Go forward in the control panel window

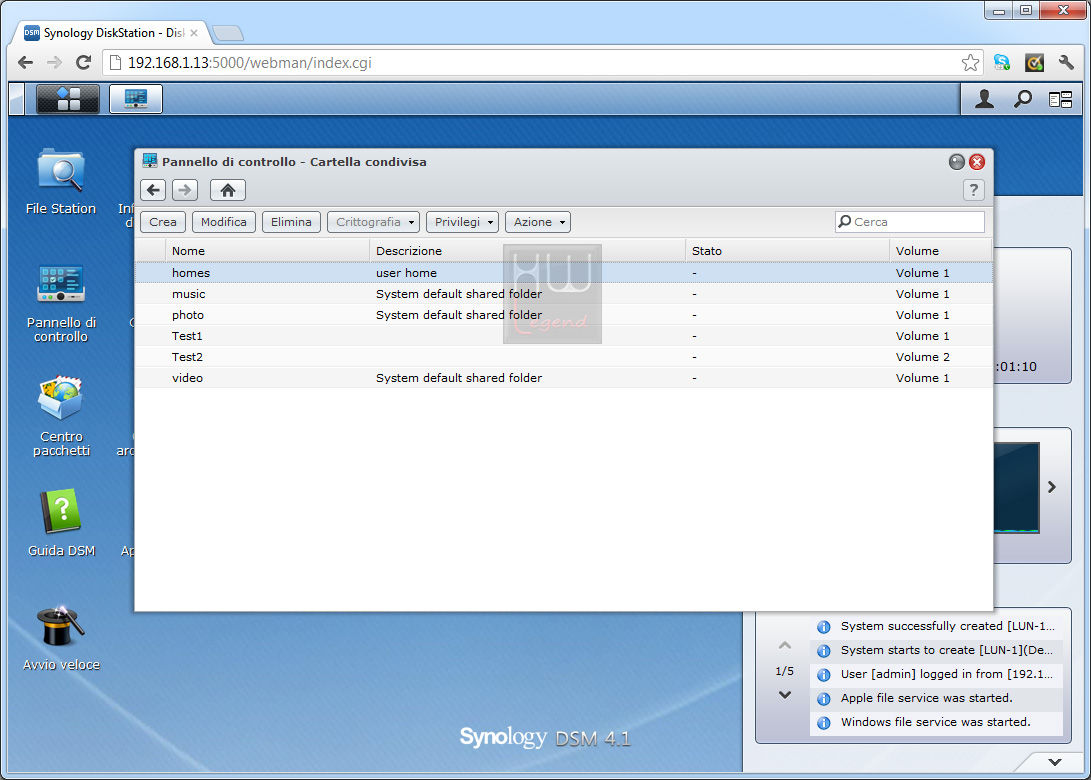(x=185, y=190)
